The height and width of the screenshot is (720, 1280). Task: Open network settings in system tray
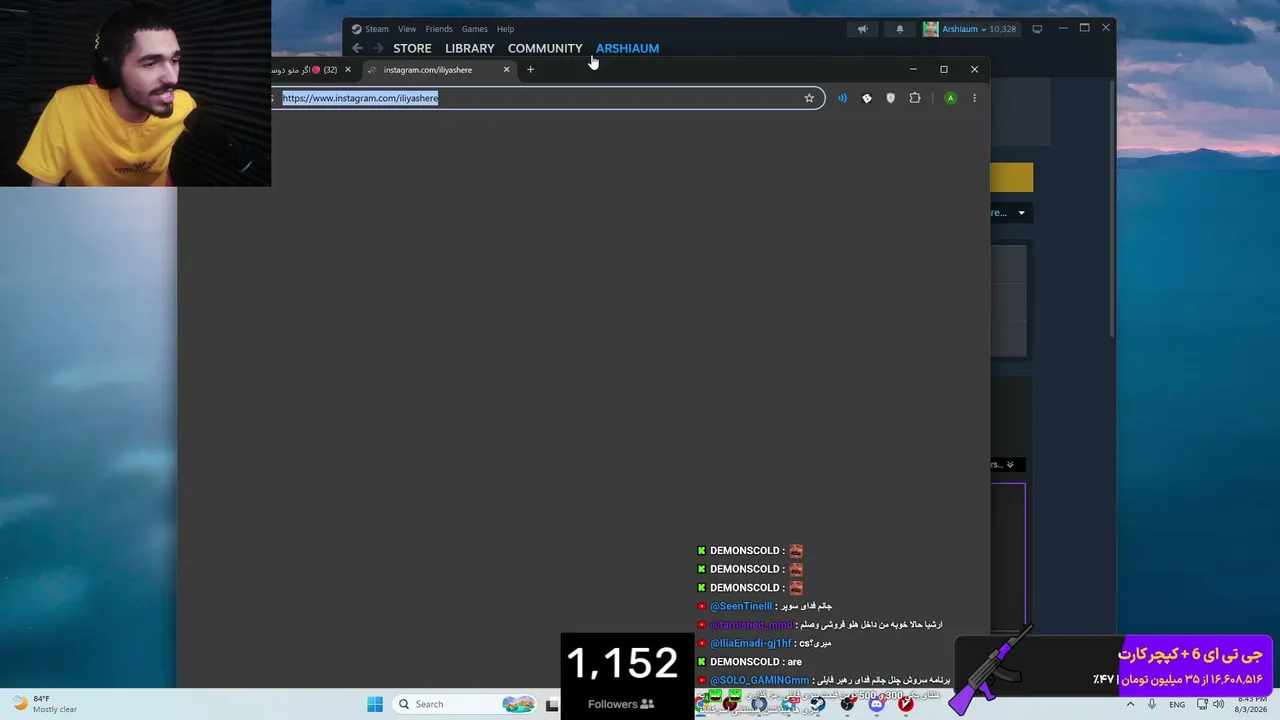[x=1202, y=704]
